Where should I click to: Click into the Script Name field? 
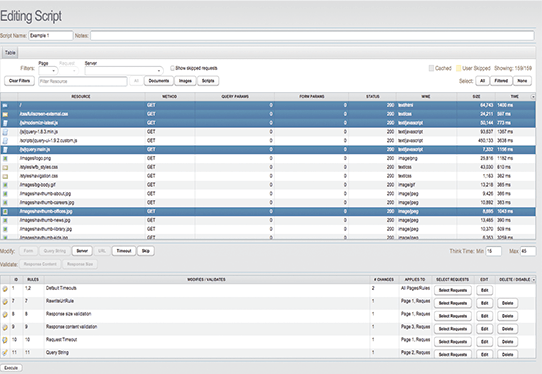click(50, 36)
